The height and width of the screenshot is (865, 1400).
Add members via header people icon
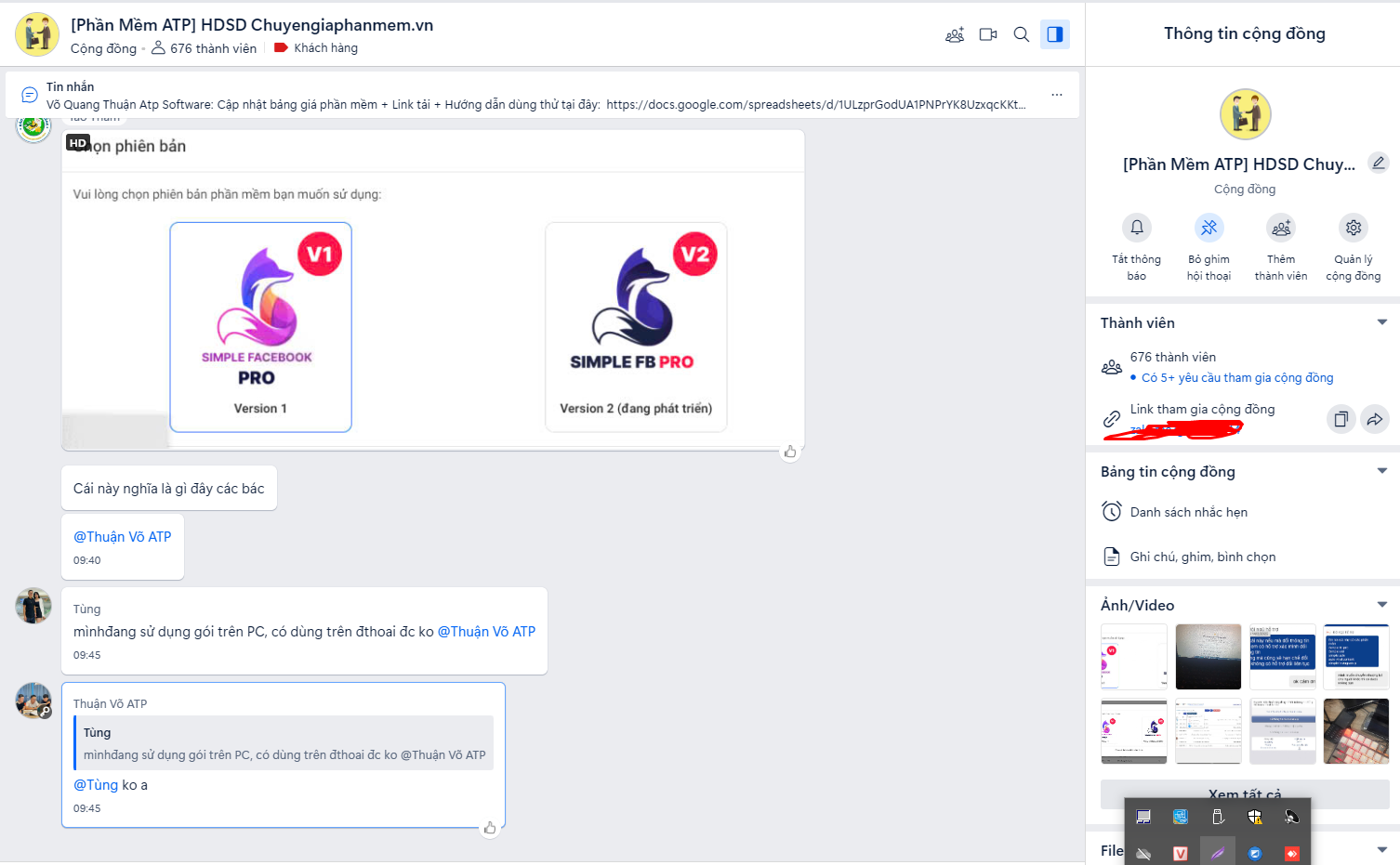[x=955, y=35]
